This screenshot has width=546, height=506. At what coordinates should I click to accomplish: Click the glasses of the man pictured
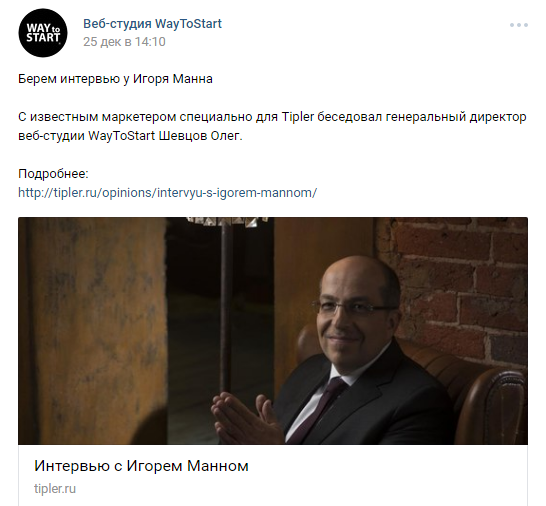point(353,307)
